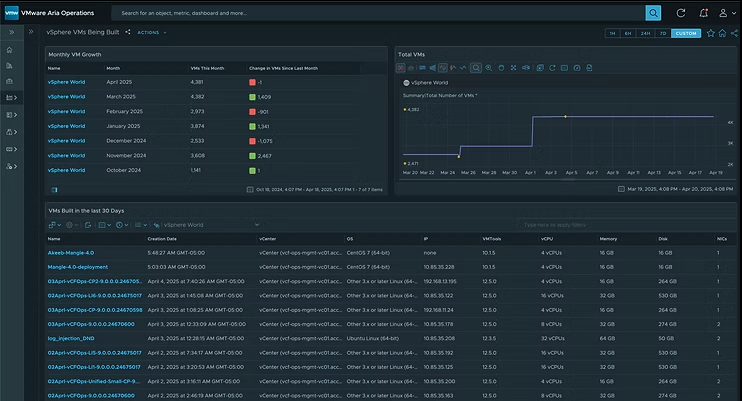
Task: Open the ACTIONS dropdown
Action: coord(151,33)
